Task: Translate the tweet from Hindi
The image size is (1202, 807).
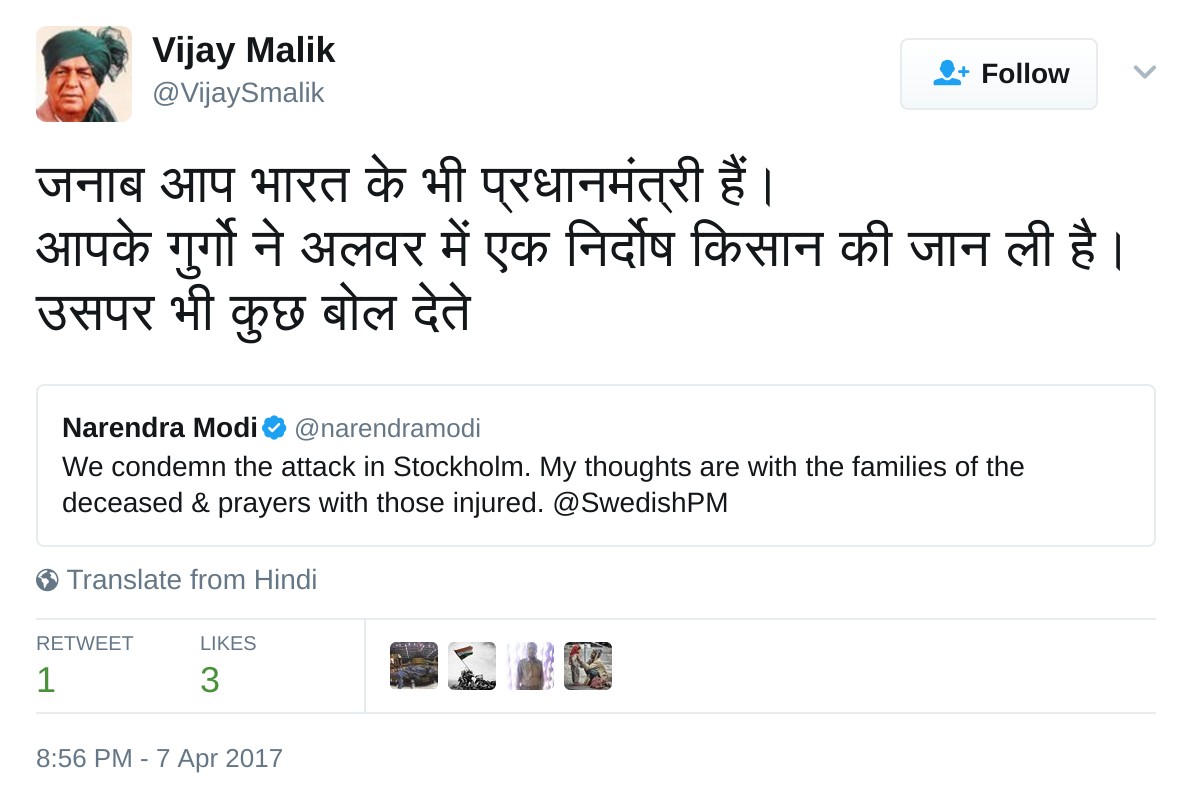Action: tap(191, 580)
